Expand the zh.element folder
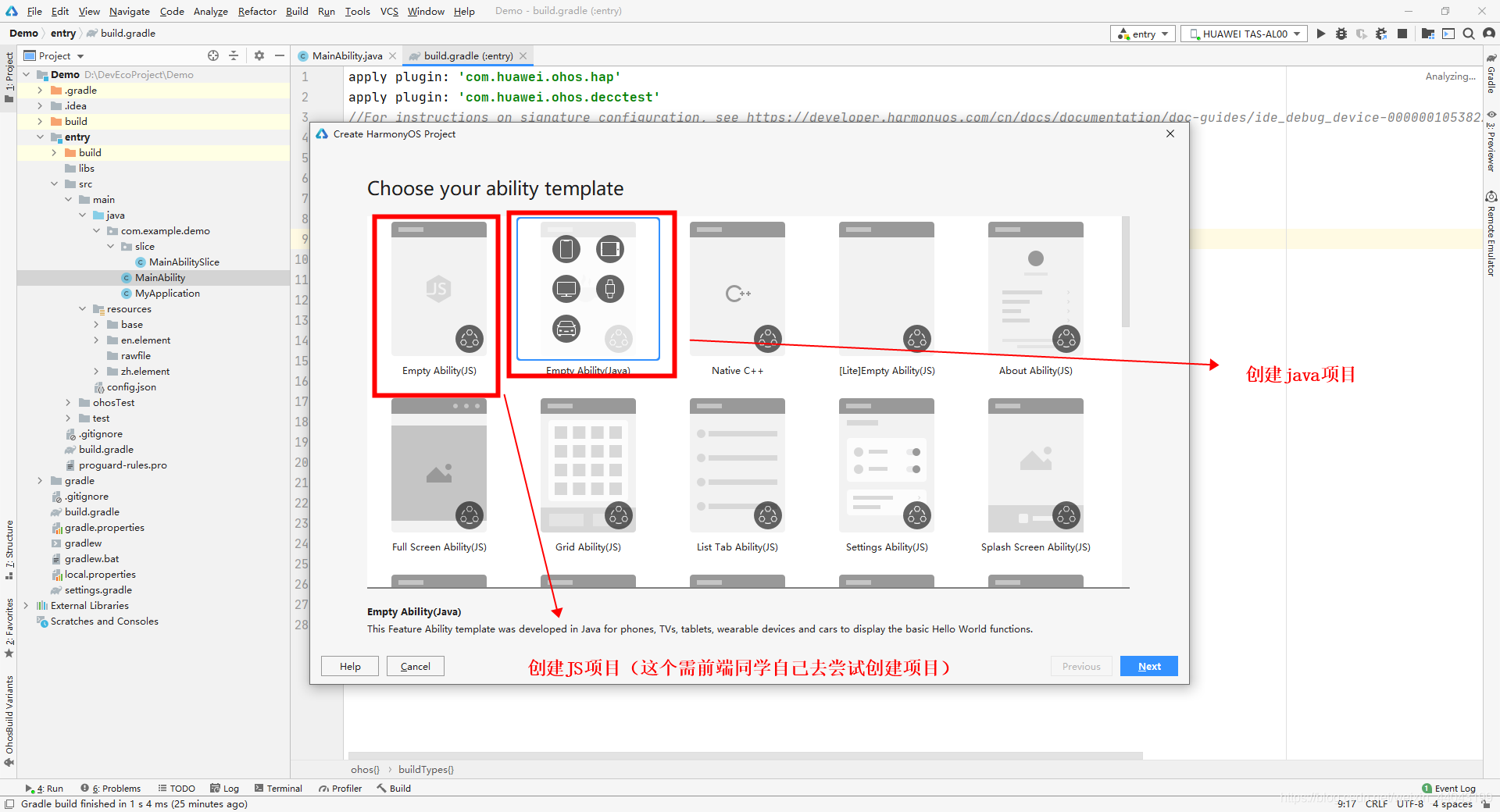The height and width of the screenshot is (812, 1500). (97, 372)
